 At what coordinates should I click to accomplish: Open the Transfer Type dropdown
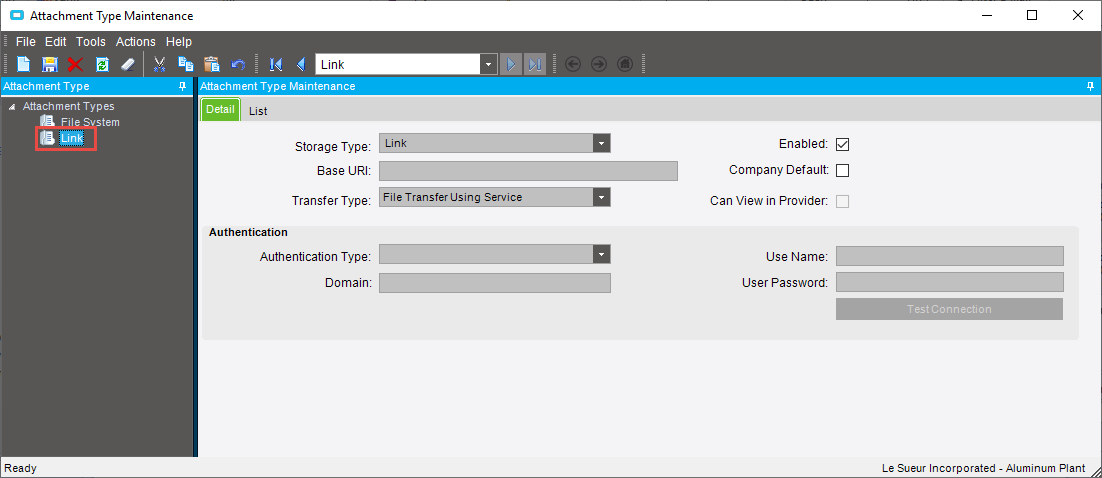[602, 198]
